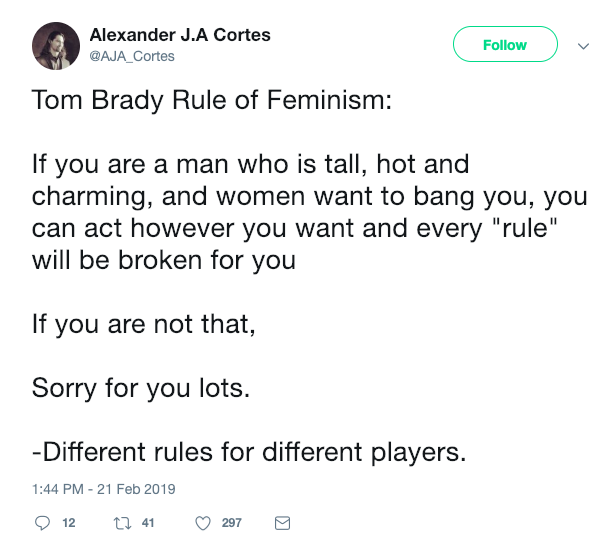Click the line 'will be broken for you'
This screenshot has height=546, width=616.
(163, 261)
